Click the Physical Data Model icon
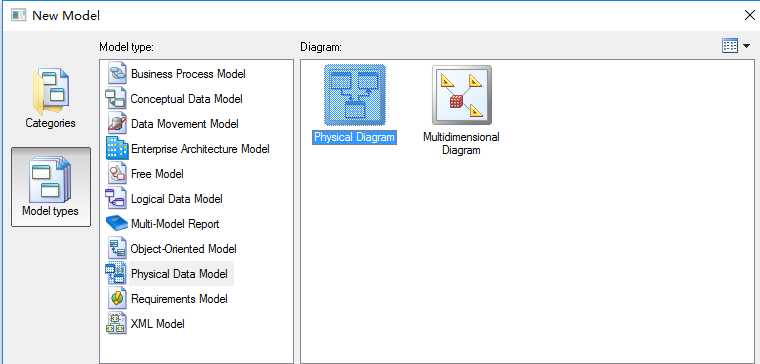This screenshot has width=760, height=364. (x=117, y=274)
